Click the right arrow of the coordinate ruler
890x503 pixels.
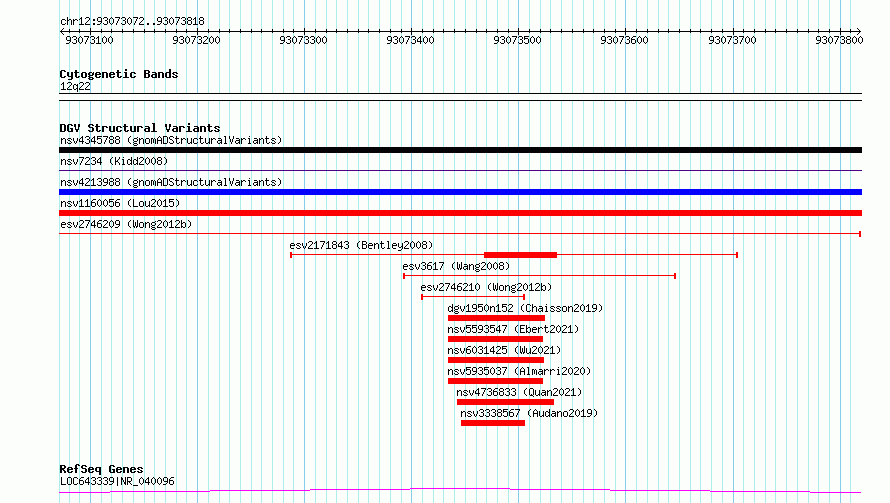[x=859, y=32]
